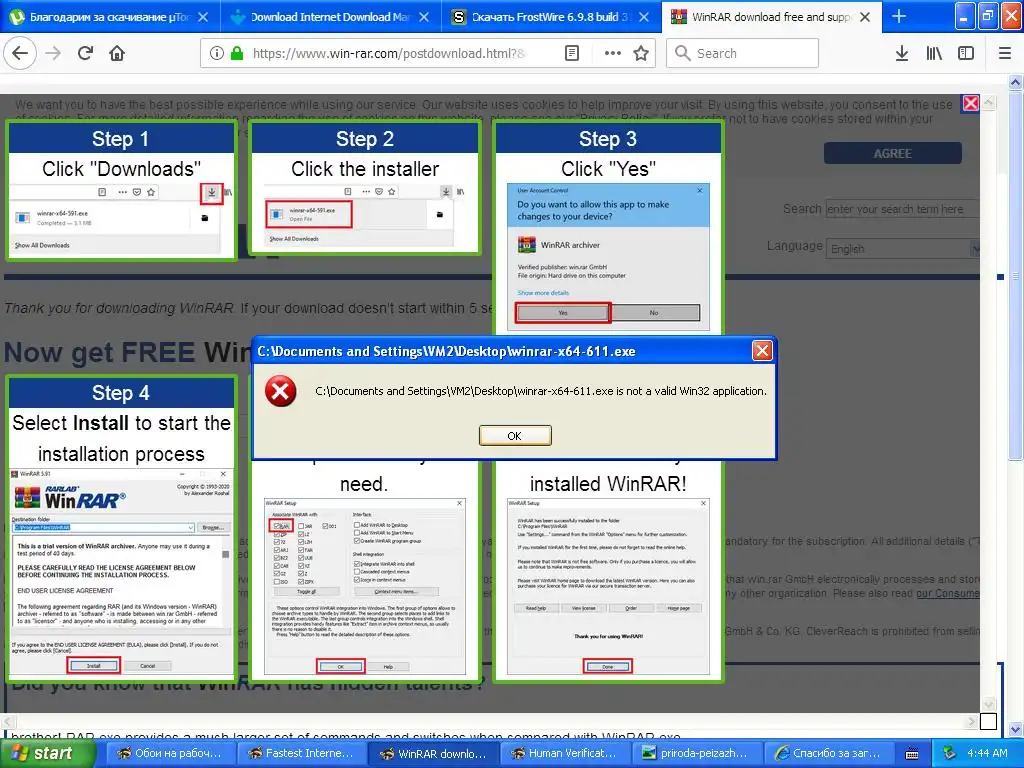The image size is (1024, 768).
Task: Switch to the µTorrent download tab
Action: point(109,17)
